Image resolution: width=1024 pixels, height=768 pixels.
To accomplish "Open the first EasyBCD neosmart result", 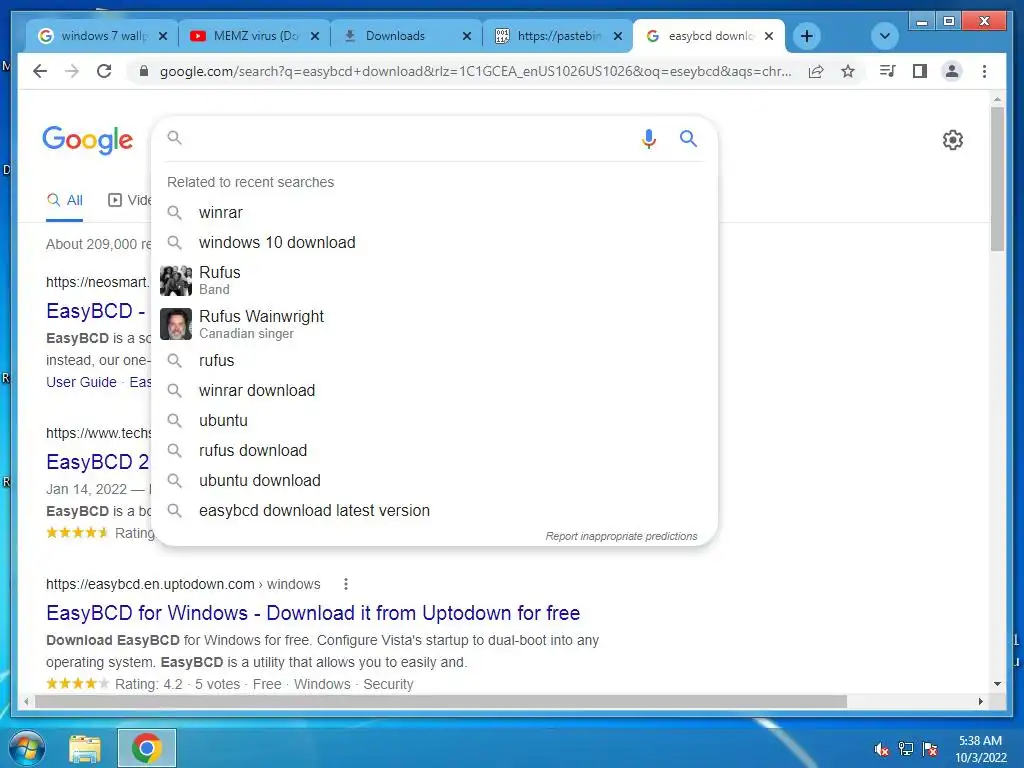I will pos(96,311).
